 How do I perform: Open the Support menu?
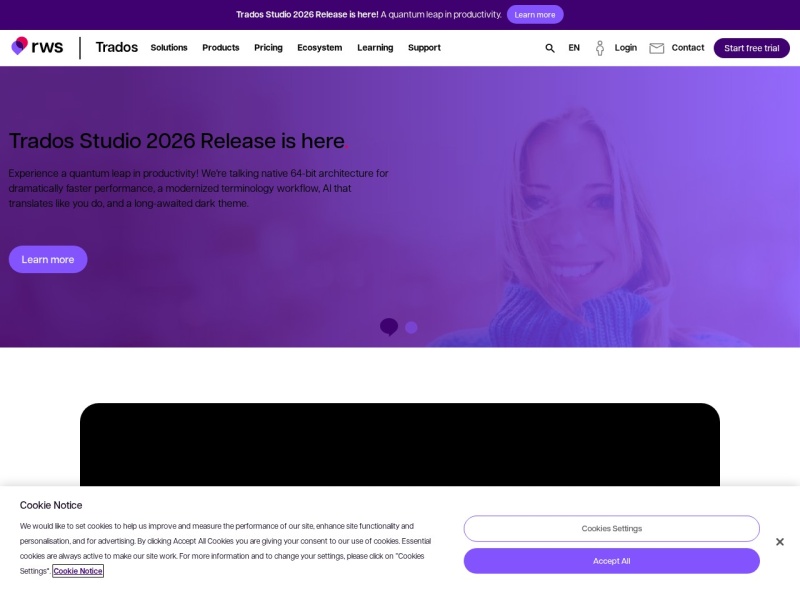[424, 47]
